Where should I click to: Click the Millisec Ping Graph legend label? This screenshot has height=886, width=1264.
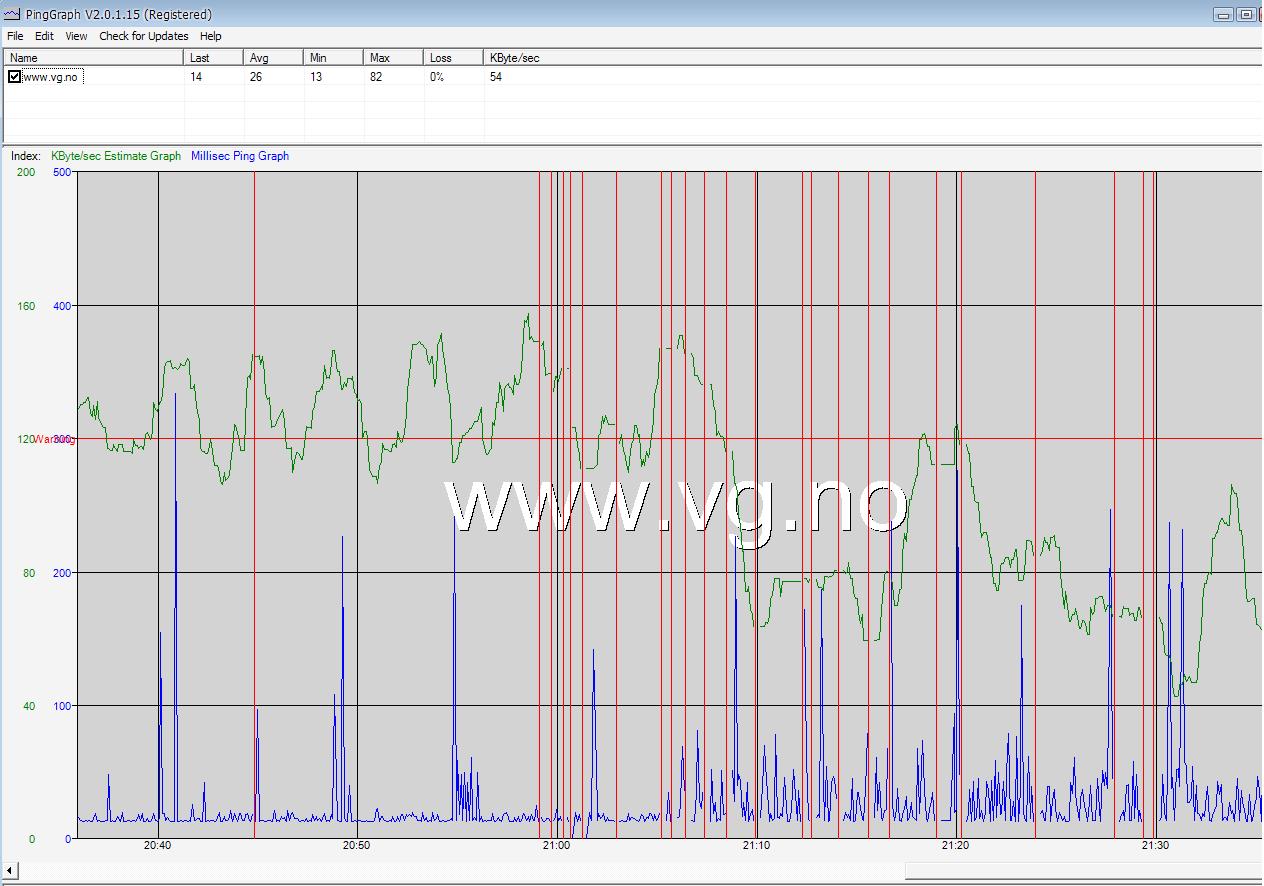pyautogui.click(x=240, y=156)
